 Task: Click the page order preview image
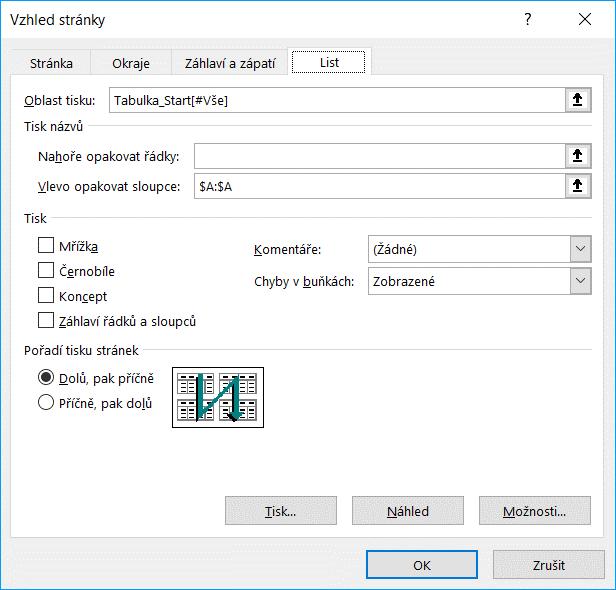pyautogui.click(x=218, y=397)
